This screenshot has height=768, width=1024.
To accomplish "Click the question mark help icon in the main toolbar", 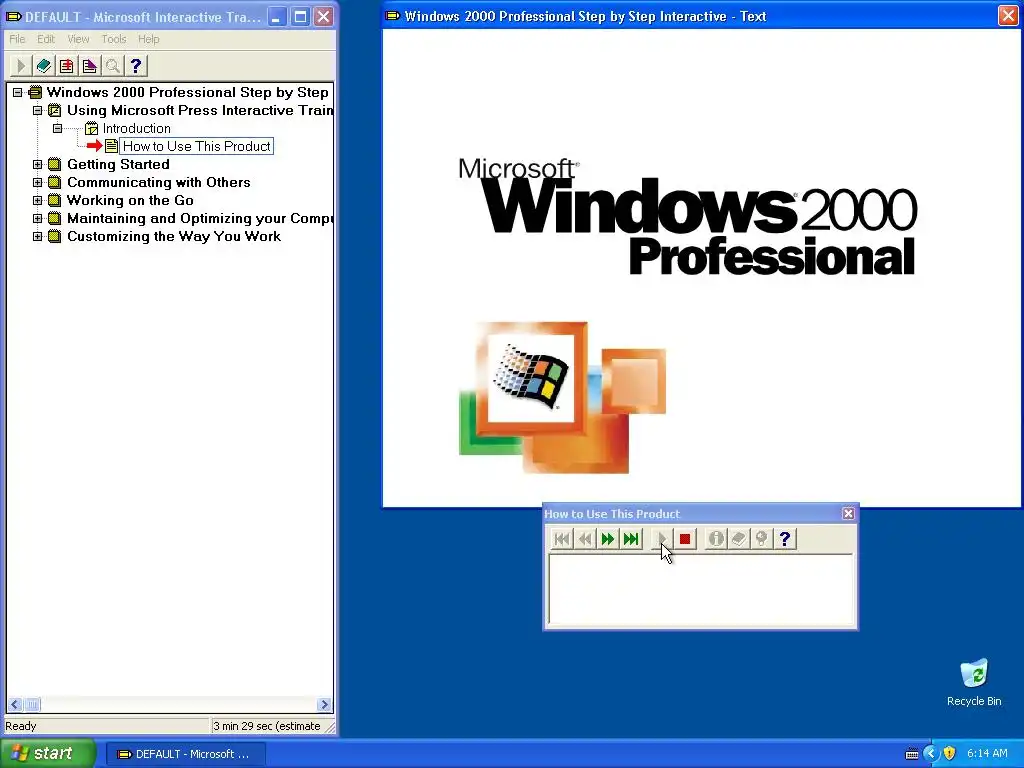I will pyautogui.click(x=136, y=66).
